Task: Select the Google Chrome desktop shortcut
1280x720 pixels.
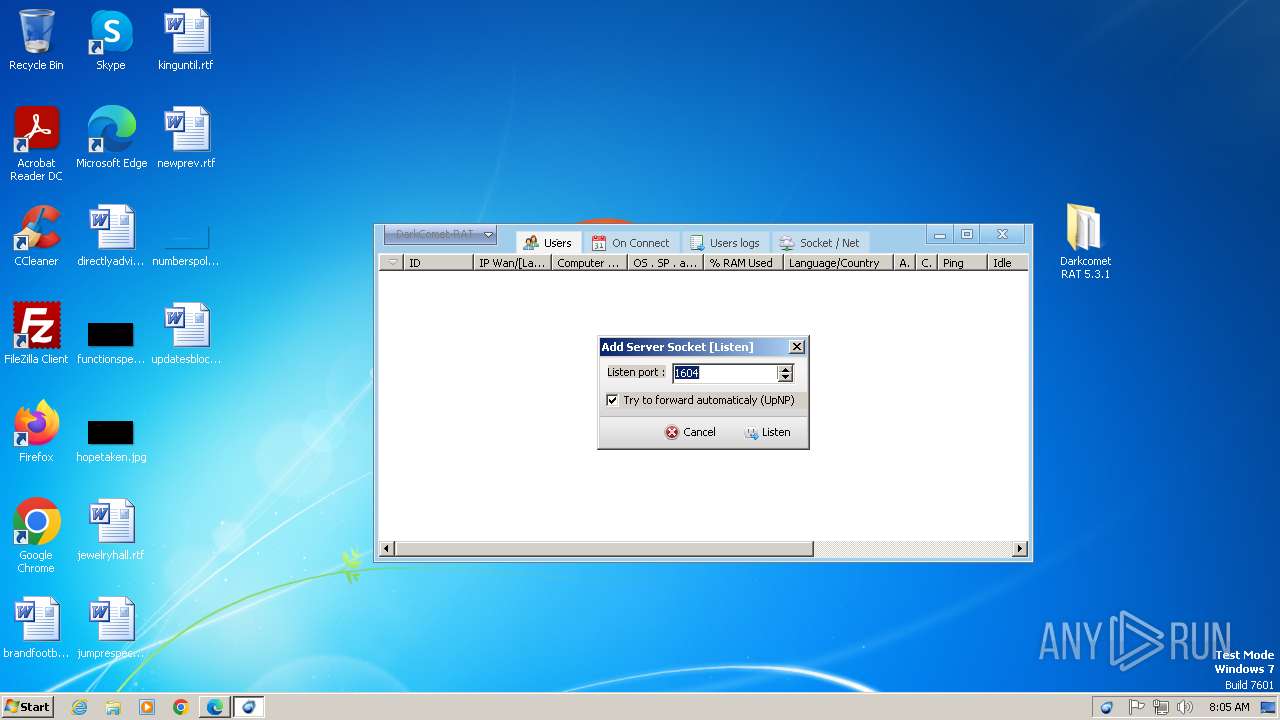Action: pos(36,536)
